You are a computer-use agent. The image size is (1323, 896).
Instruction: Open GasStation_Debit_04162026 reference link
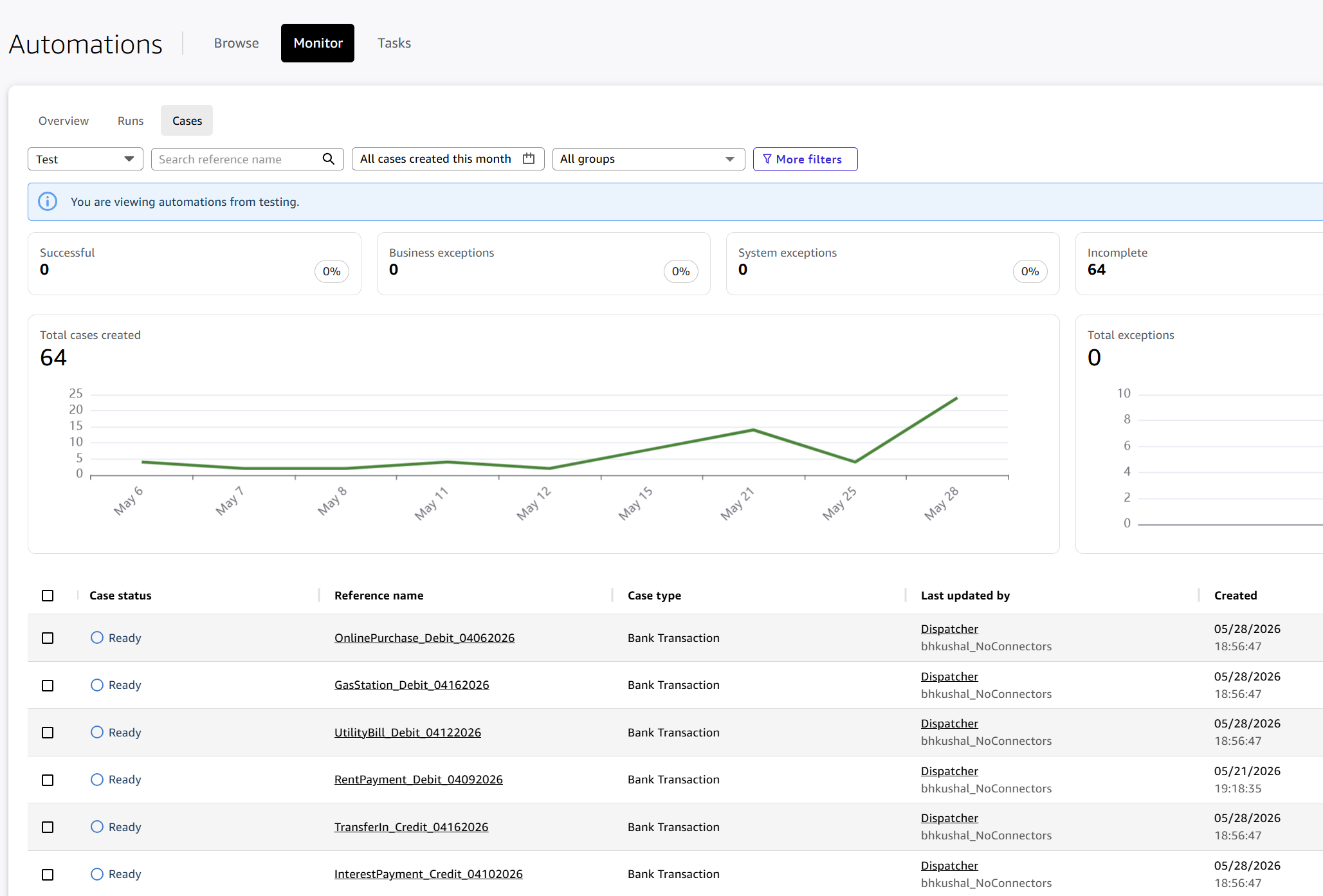click(x=412, y=685)
